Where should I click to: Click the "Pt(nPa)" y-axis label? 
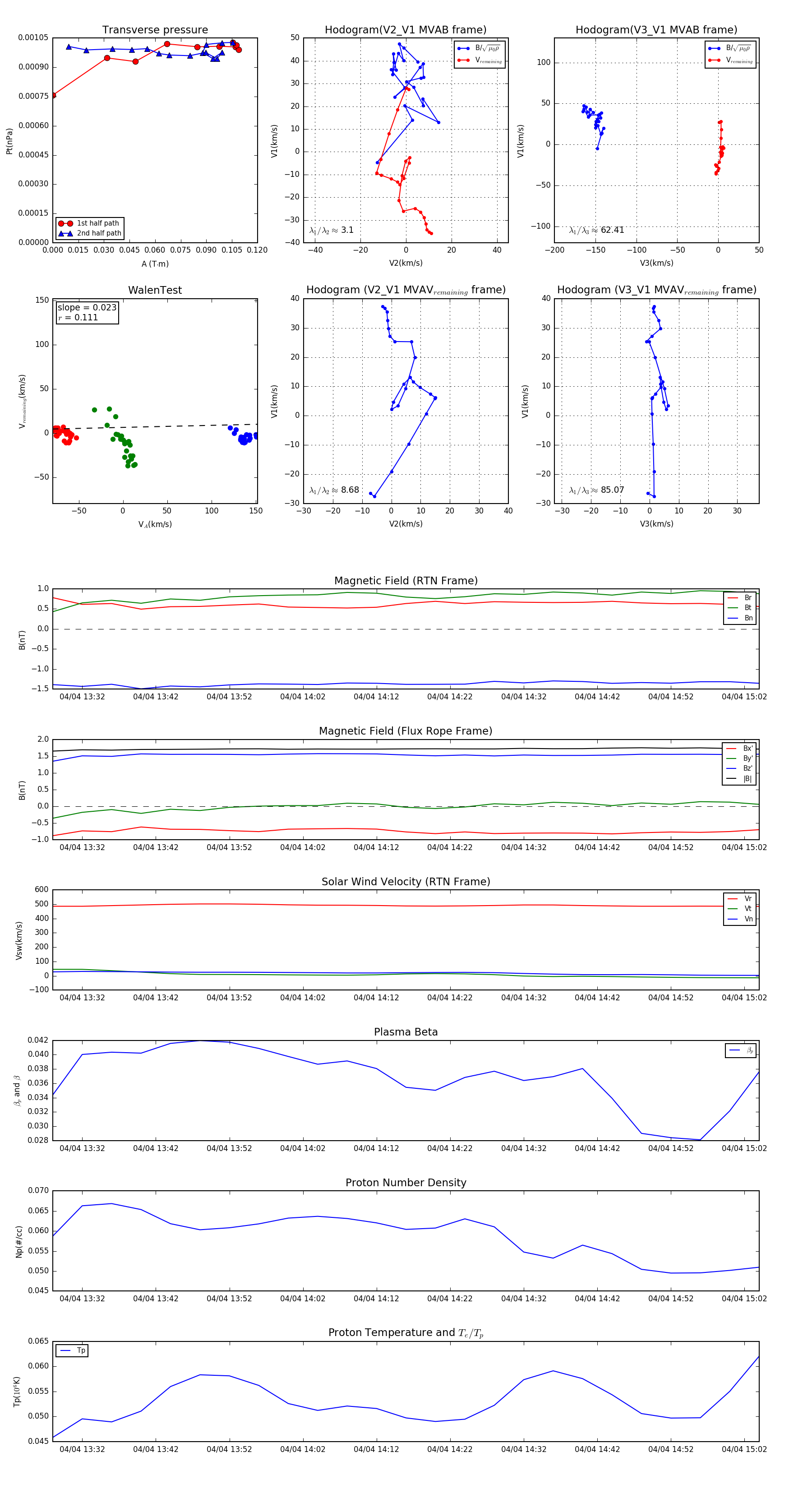point(9,141)
